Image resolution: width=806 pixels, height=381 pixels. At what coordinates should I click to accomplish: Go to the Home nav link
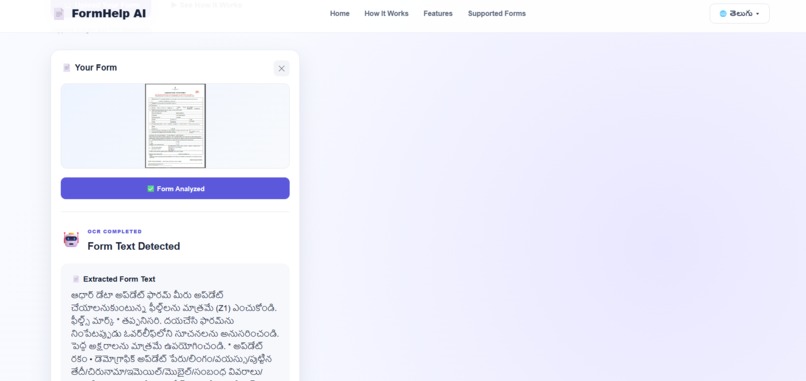pyautogui.click(x=340, y=14)
